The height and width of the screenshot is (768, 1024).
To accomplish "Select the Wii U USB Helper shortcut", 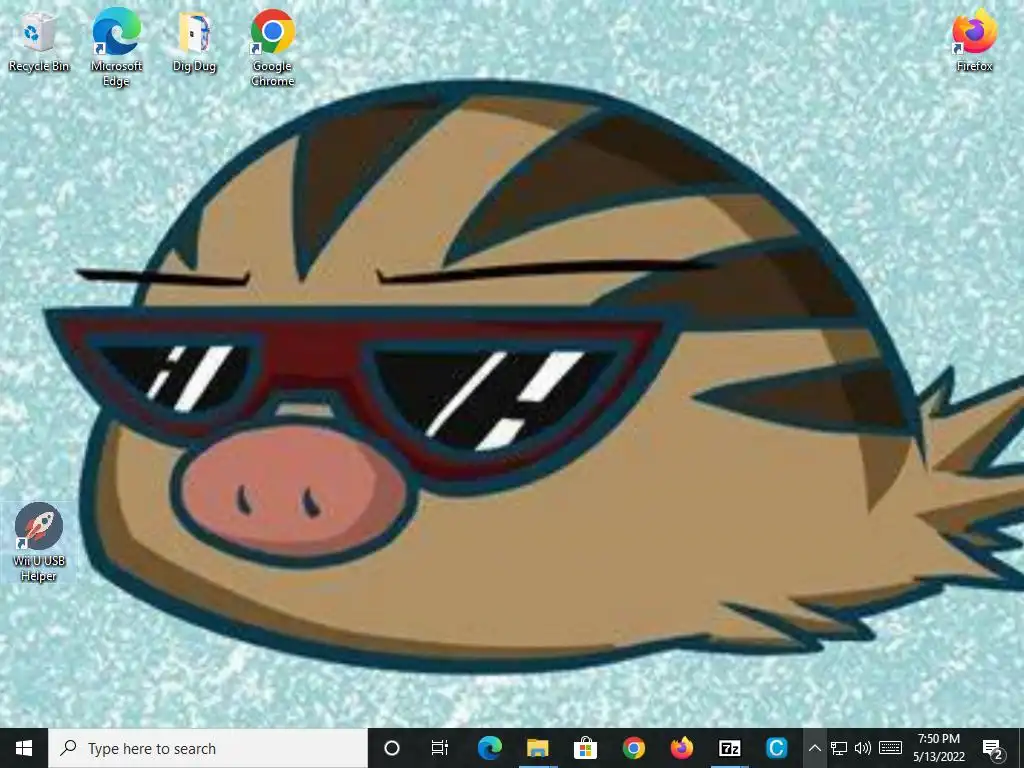I will (39, 542).
